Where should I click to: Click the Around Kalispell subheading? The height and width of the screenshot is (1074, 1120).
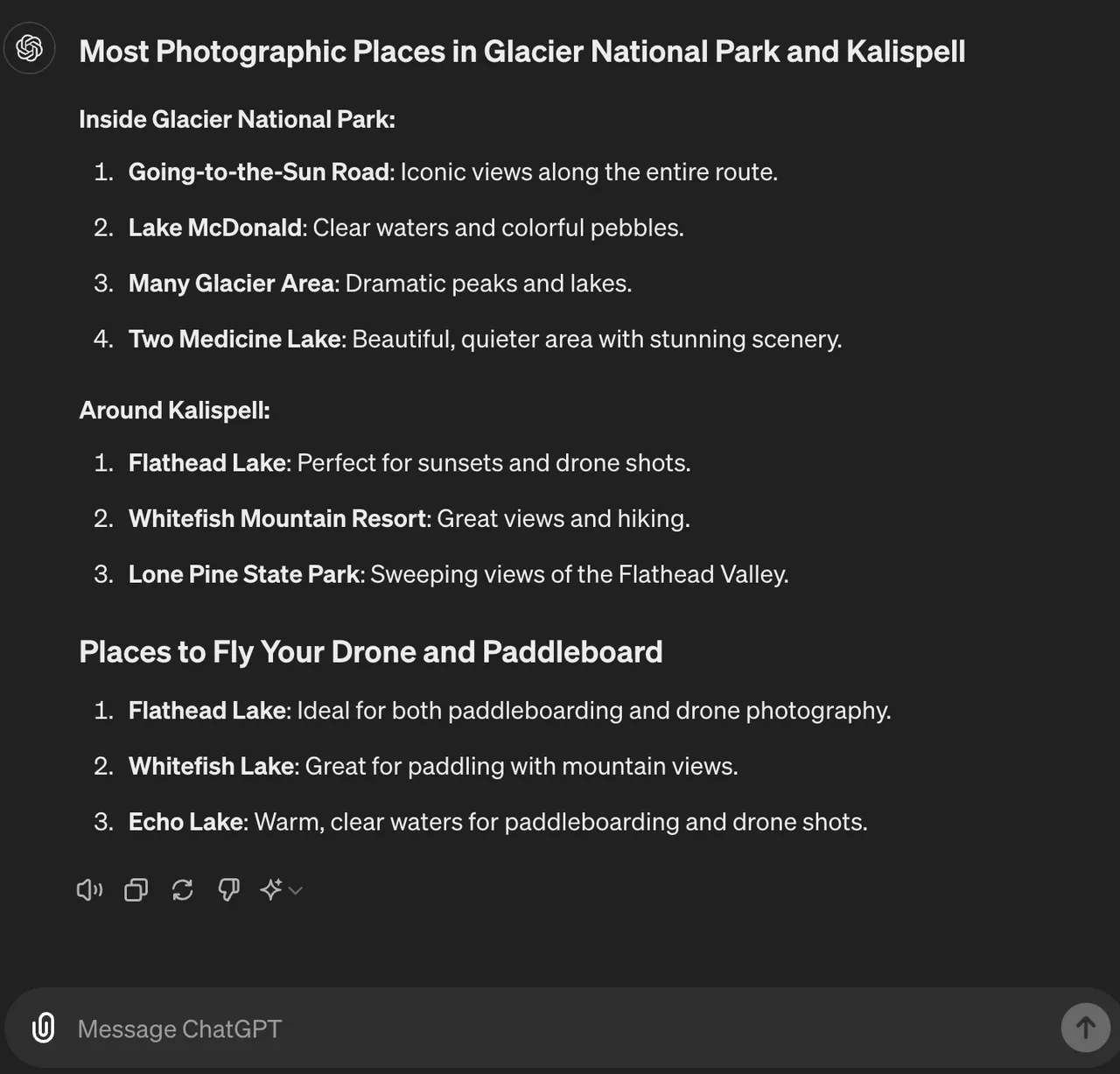(x=174, y=409)
